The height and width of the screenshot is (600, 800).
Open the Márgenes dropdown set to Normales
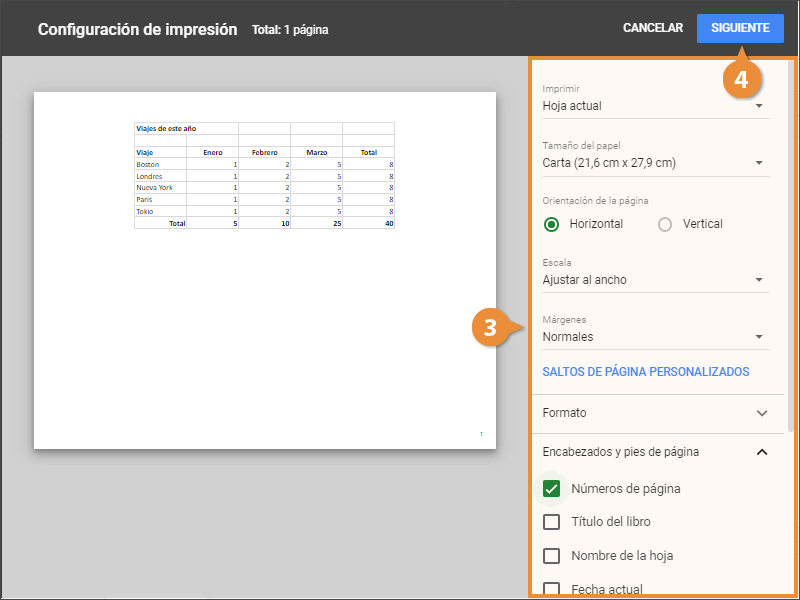pyautogui.click(x=655, y=337)
